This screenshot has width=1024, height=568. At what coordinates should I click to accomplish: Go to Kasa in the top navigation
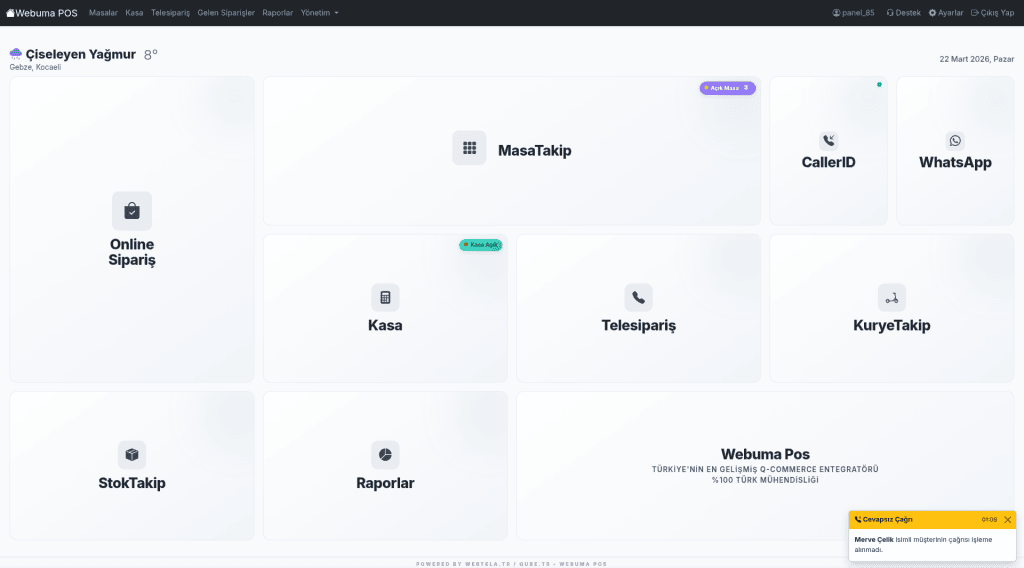(134, 13)
